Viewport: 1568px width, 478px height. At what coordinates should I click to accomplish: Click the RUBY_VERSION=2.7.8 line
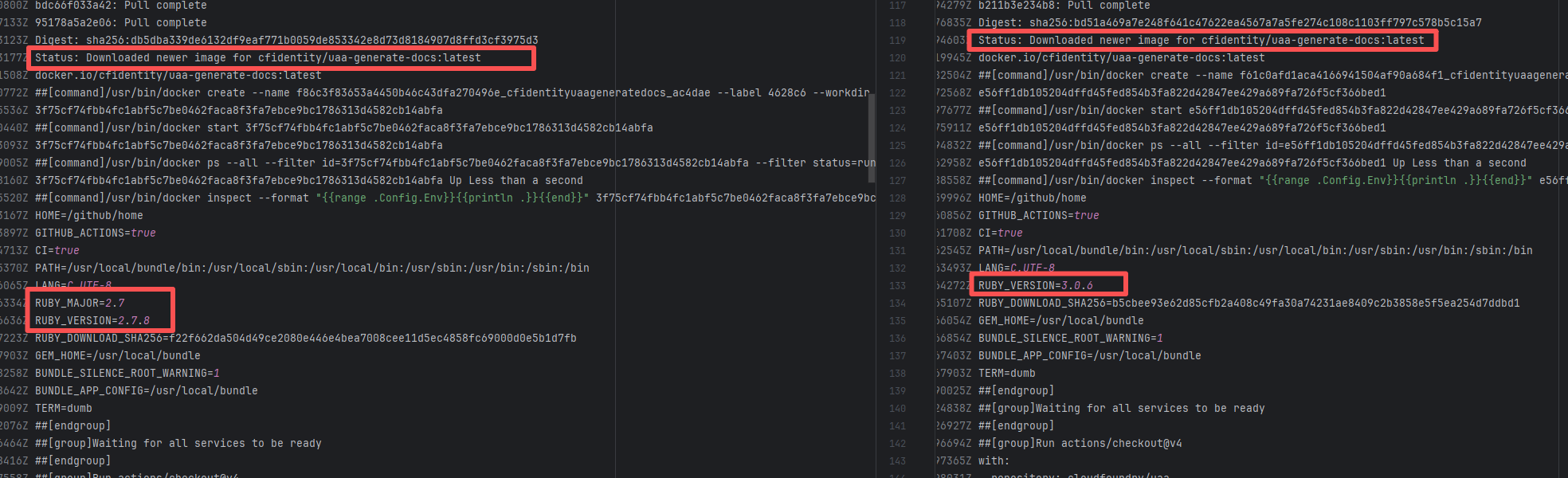92,320
